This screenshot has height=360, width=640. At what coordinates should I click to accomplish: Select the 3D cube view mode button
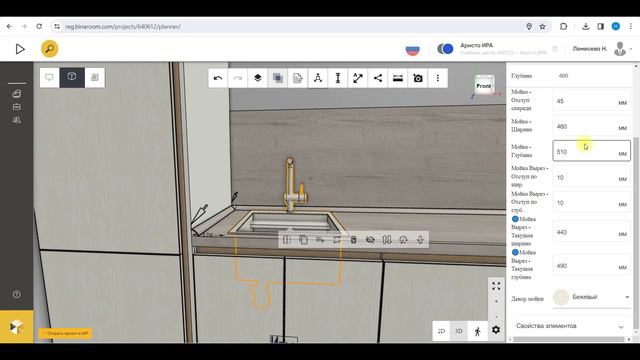pyautogui.click(x=72, y=77)
